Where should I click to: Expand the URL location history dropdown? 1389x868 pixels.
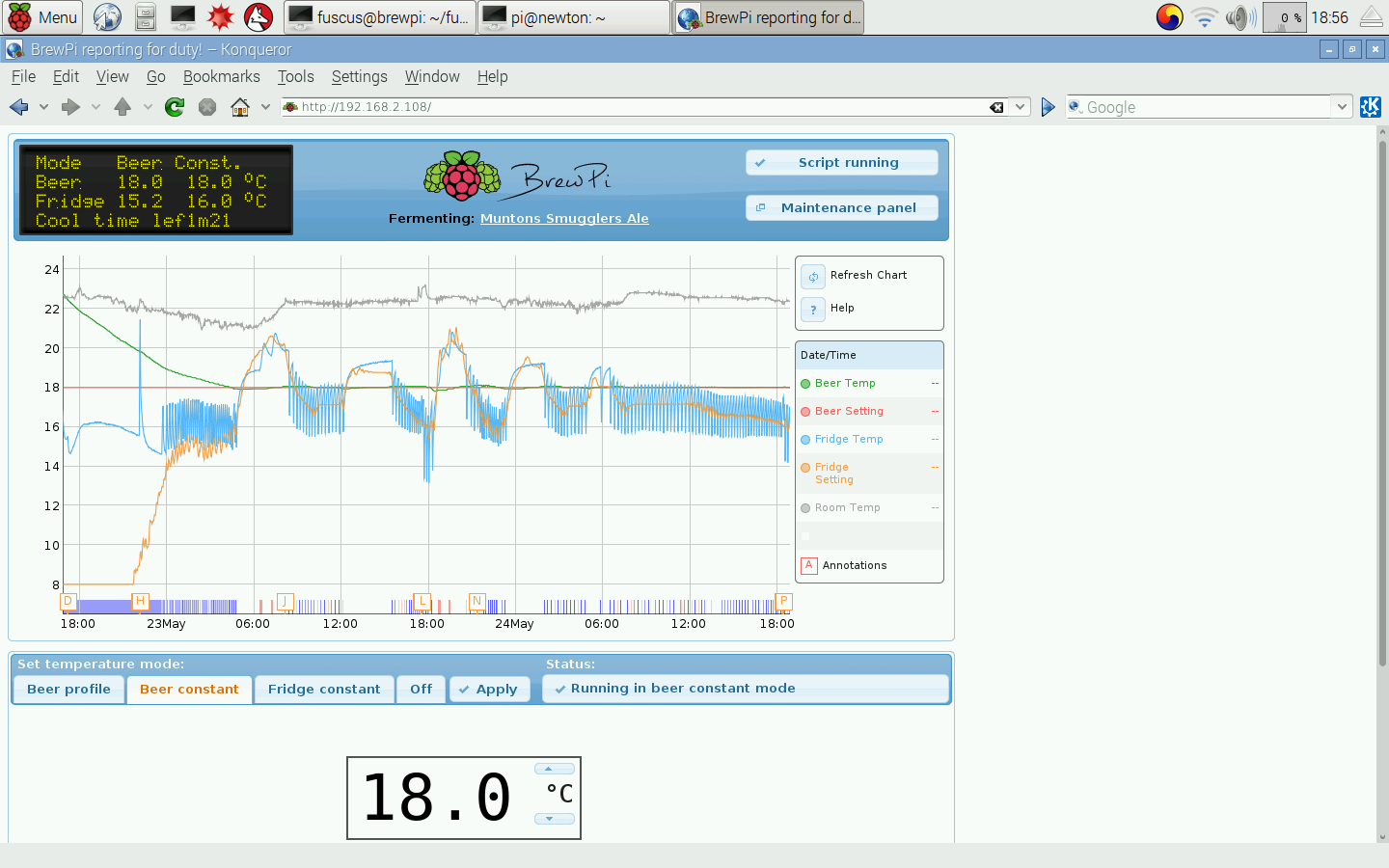(x=1020, y=107)
